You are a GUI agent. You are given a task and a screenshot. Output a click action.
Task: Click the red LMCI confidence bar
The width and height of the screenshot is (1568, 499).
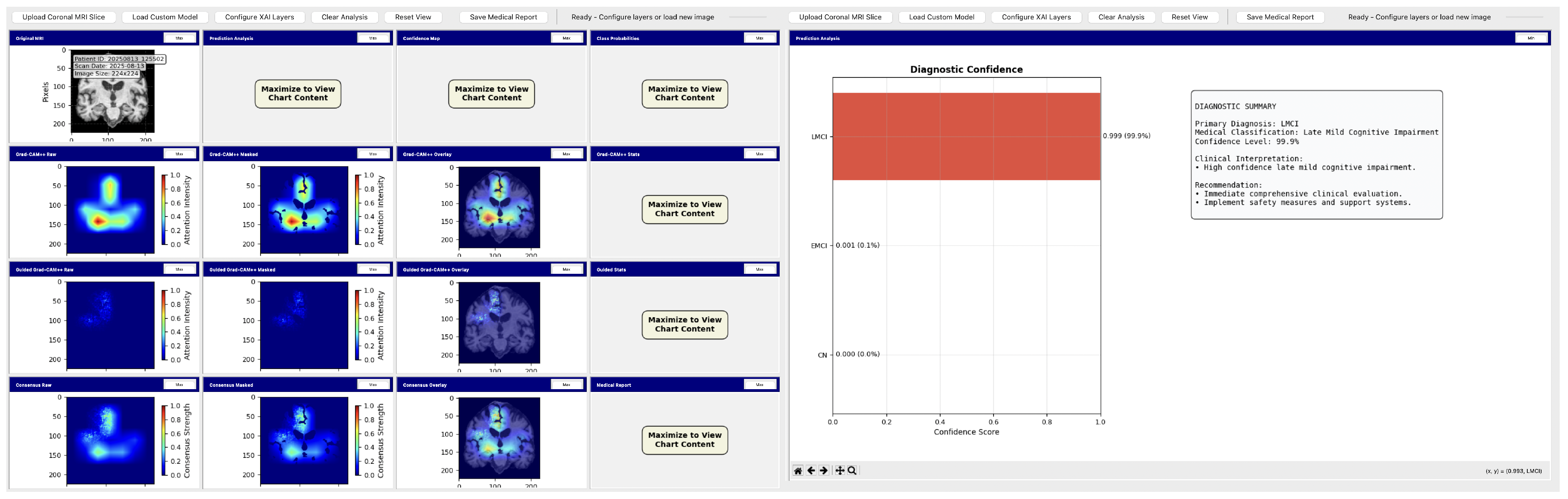[x=966, y=136]
